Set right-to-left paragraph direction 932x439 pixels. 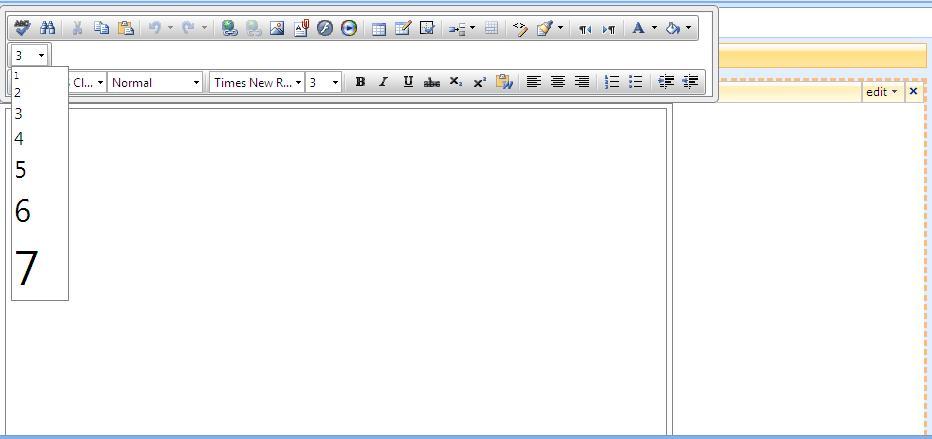pyautogui.click(x=585, y=29)
